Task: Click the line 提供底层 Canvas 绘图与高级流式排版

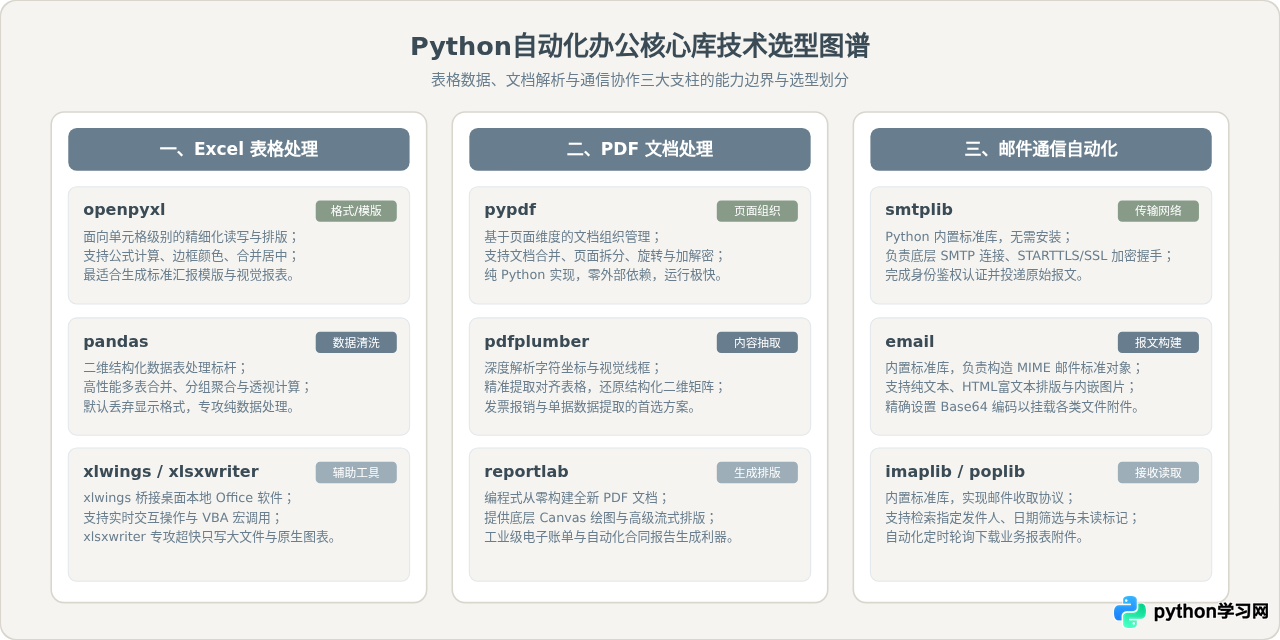Action: [601, 517]
